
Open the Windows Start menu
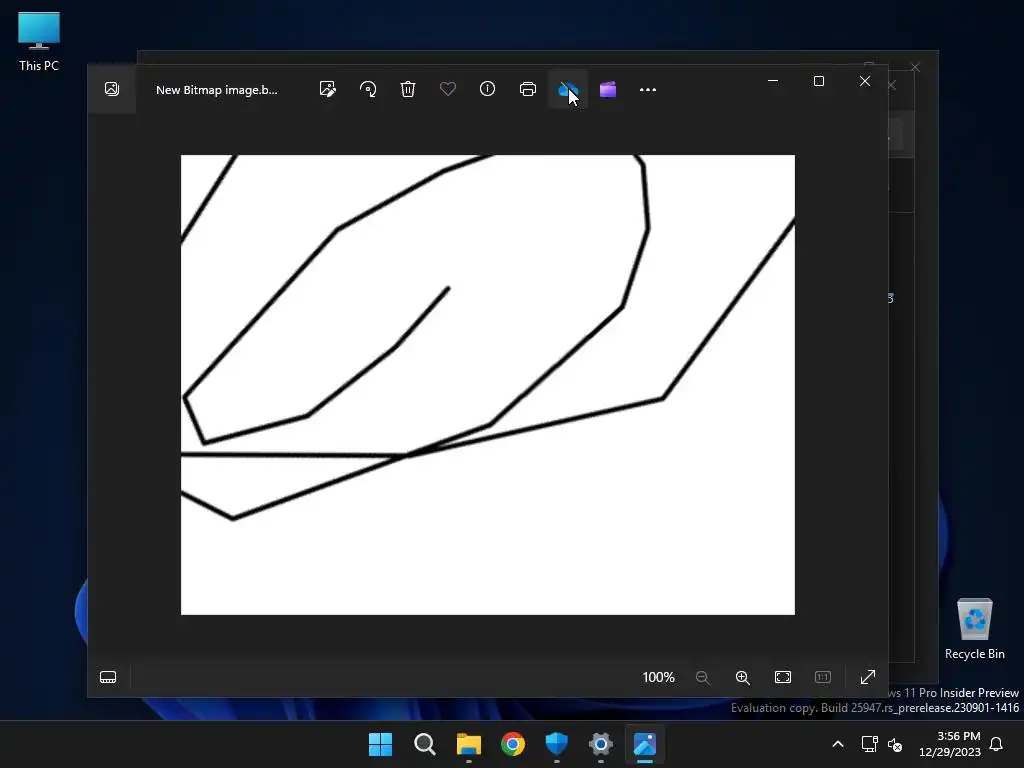pos(380,744)
